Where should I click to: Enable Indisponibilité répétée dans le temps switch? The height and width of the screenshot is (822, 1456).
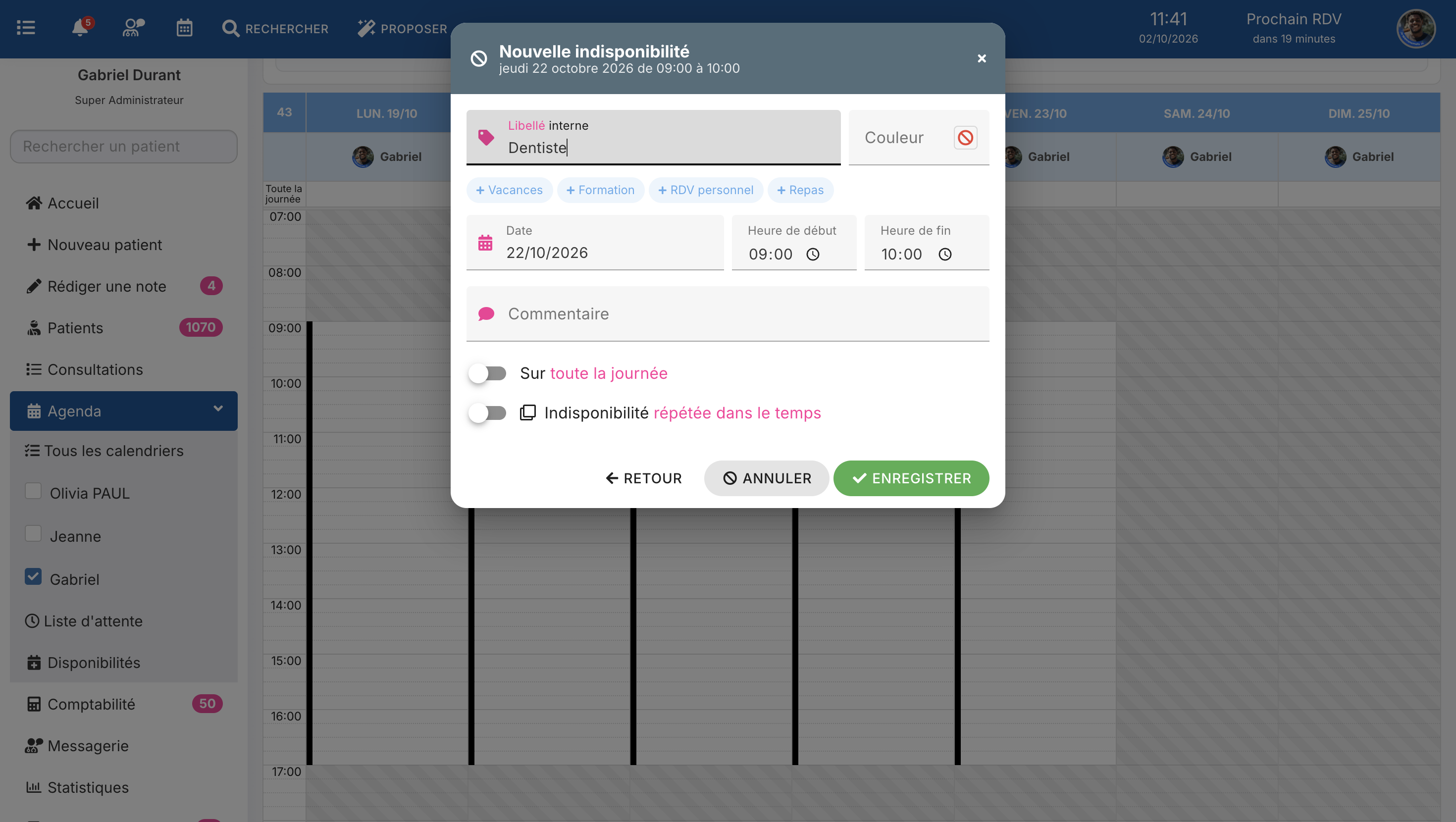click(487, 412)
